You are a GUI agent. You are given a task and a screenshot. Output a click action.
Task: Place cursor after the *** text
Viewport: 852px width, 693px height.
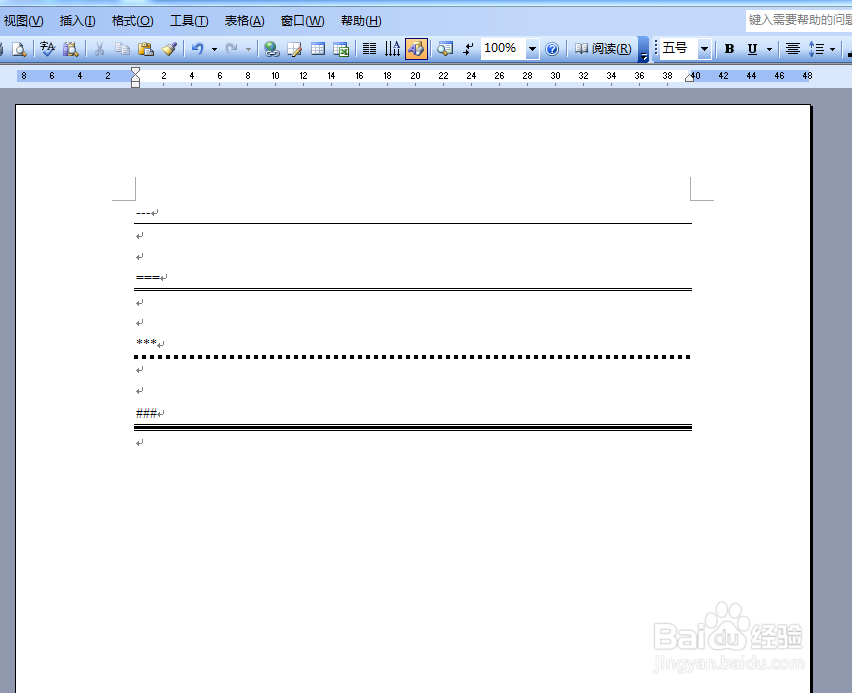157,343
